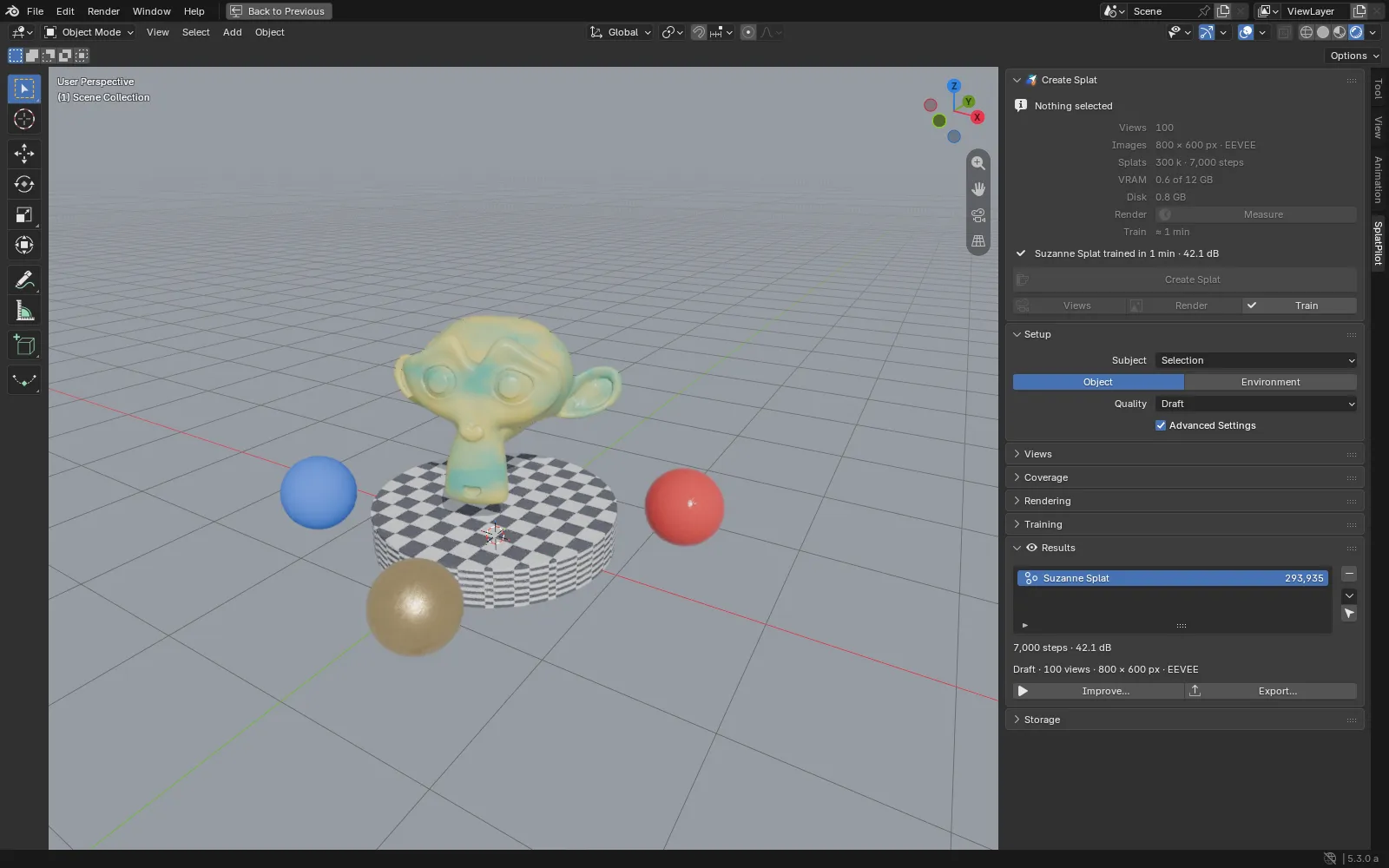This screenshot has height=868, width=1389.
Task: Expand the Storage panel
Action: pyautogui.click(x=1185, y=720)
